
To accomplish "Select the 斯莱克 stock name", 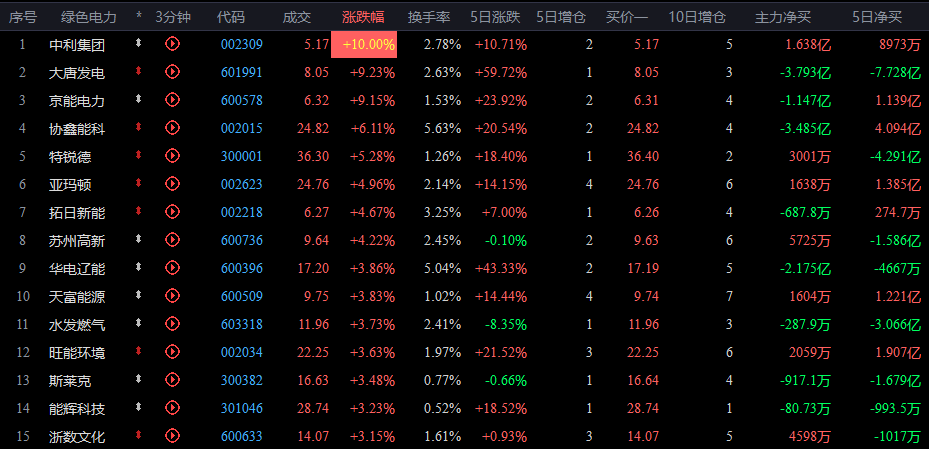I will [x=70, y=381].
